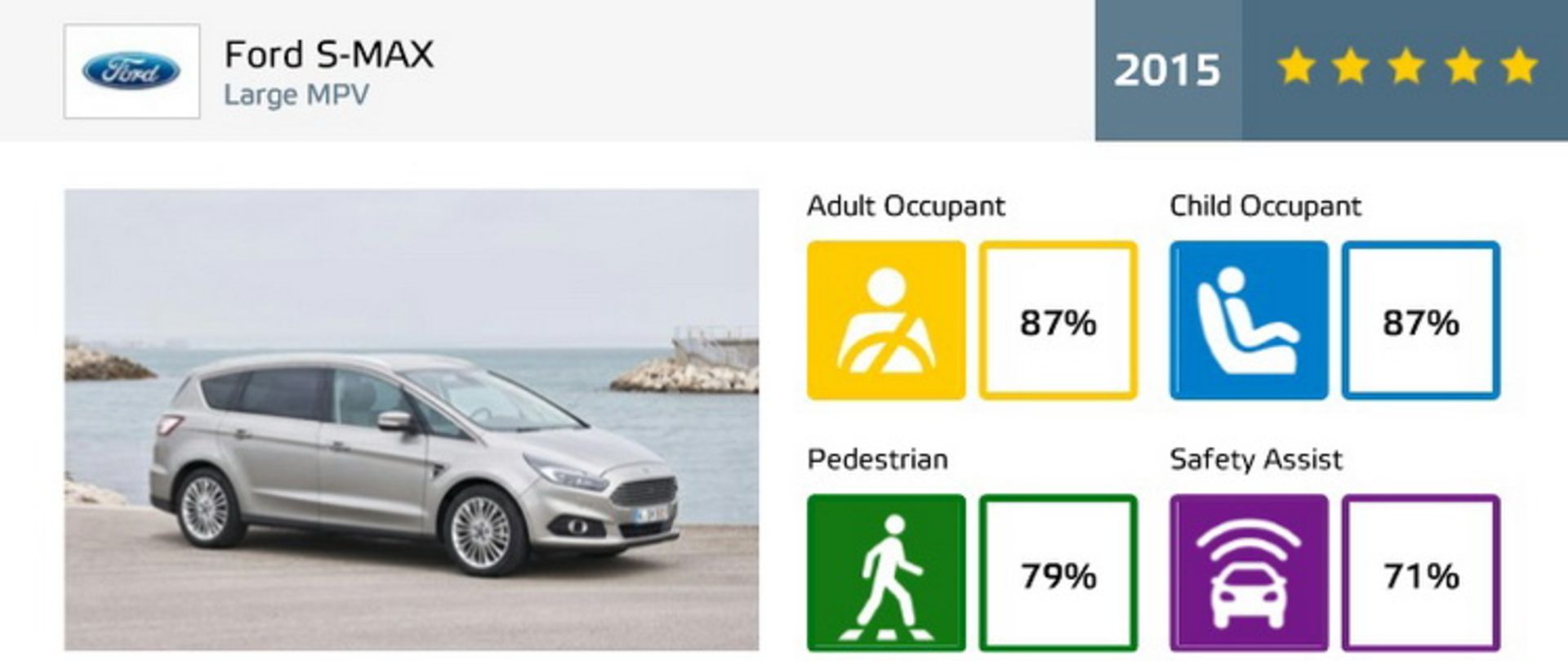The height and width of the screenshot is (661, 1568).
Task: Select the 2015 year label
Action: [1167, 69]
